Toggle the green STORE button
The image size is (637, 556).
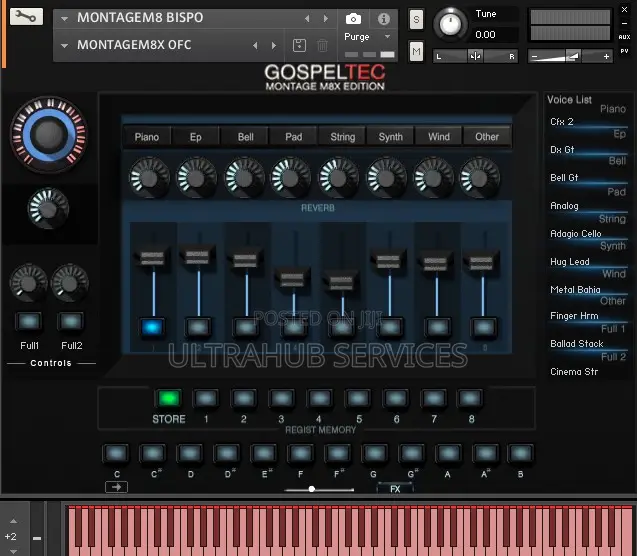pyautogui.click(x=169, y=398)
